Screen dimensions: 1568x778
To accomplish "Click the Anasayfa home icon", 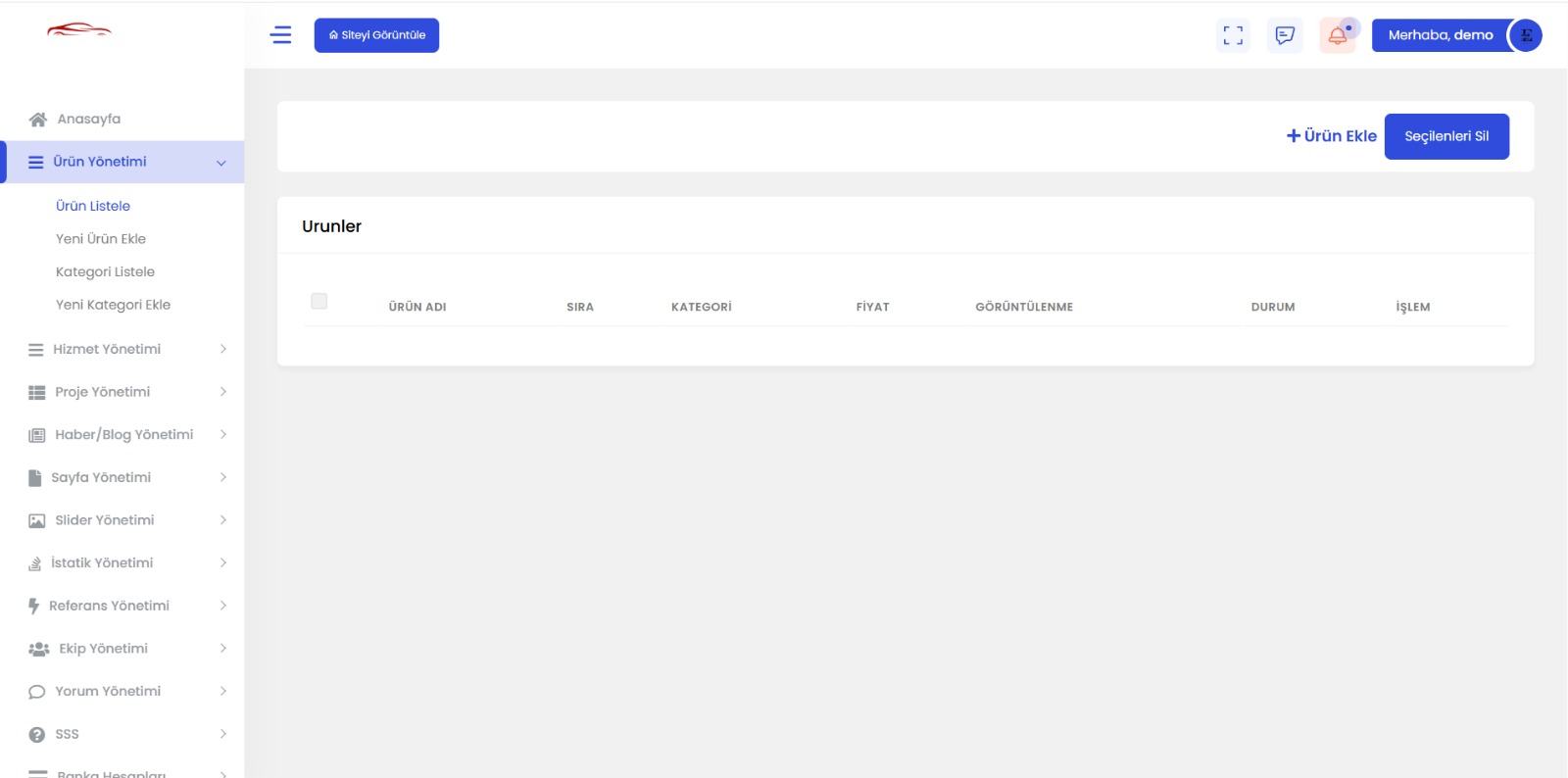I will coord(38,120).
